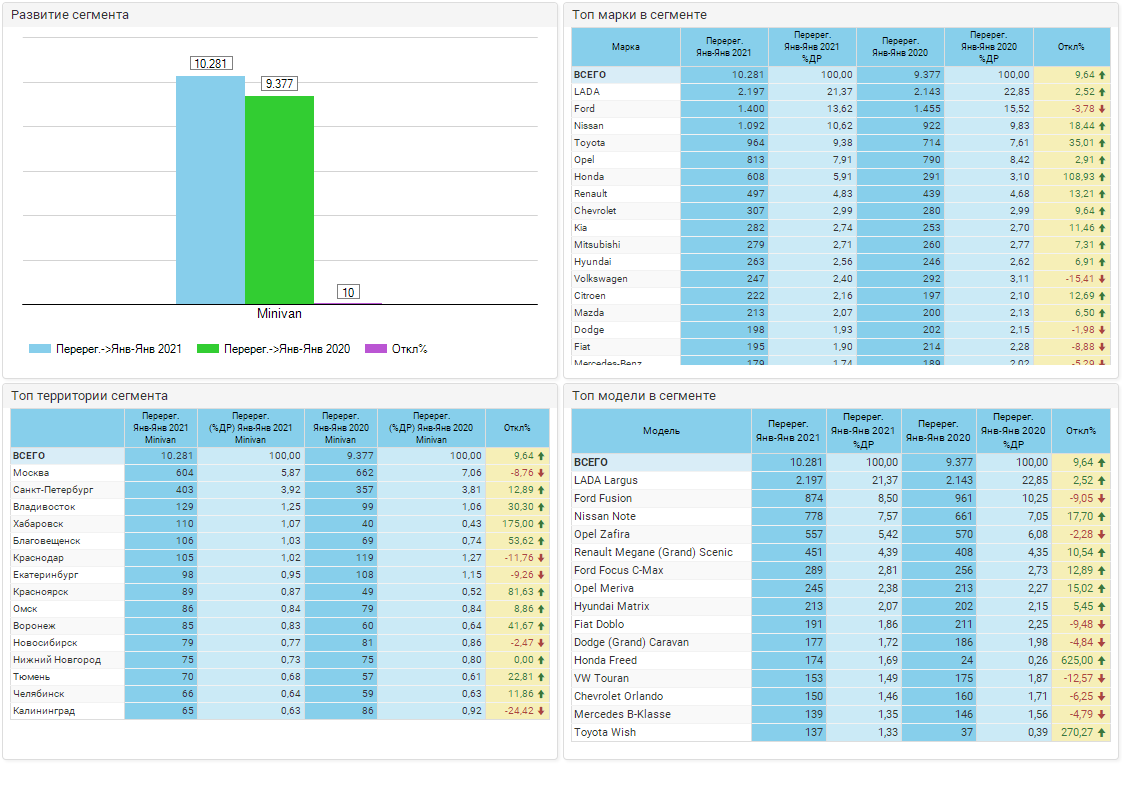Select the LADA Largus model row
The image size is (1122, 793).
(x=606, y=480)
